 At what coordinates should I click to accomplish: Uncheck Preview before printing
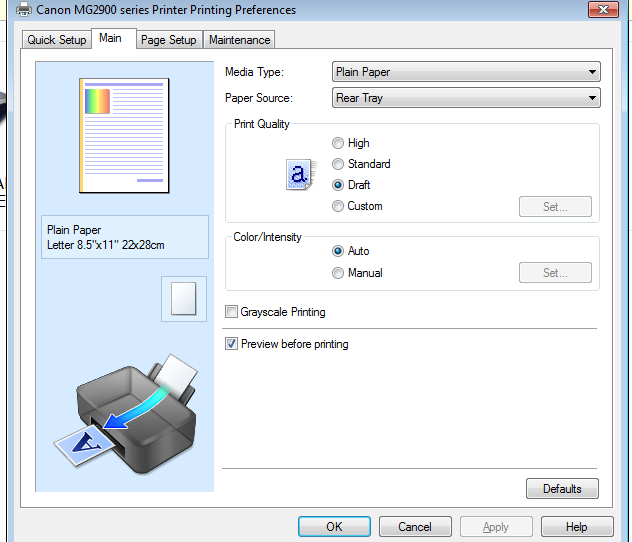pos(231,344)
